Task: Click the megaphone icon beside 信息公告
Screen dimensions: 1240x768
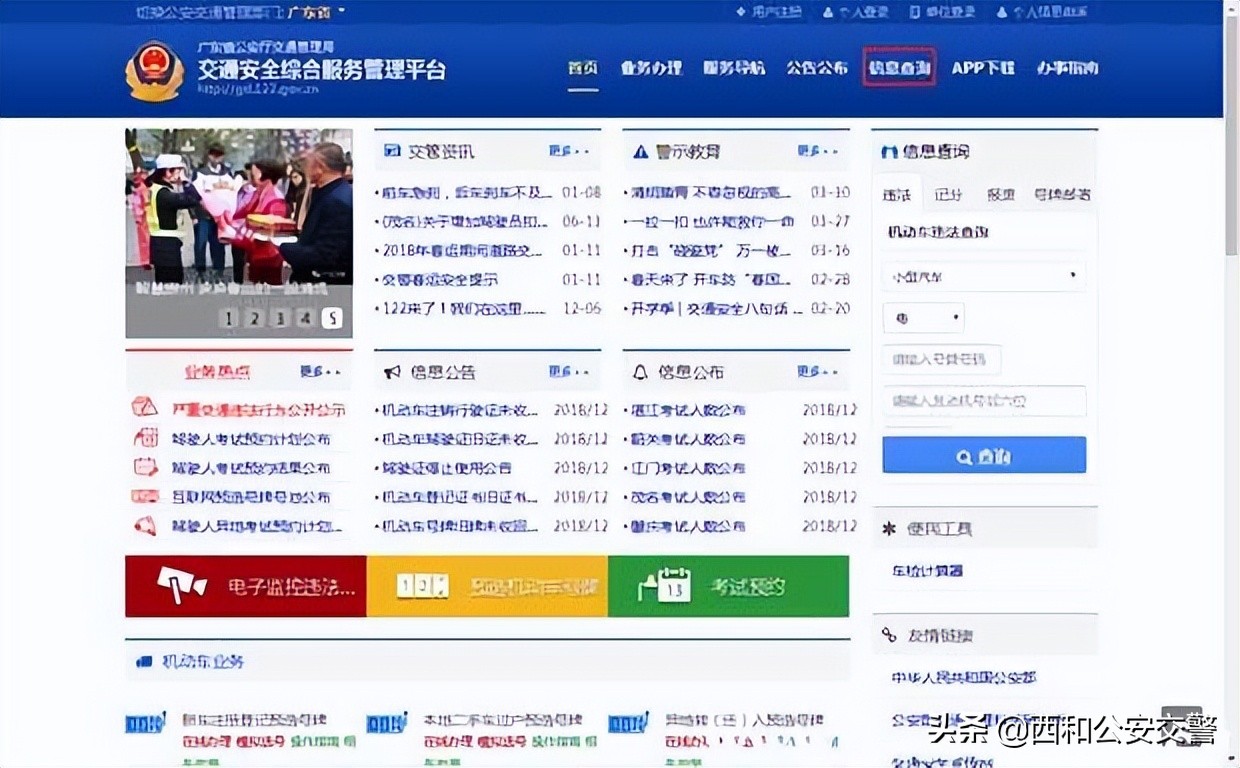Action: [392, 372]
